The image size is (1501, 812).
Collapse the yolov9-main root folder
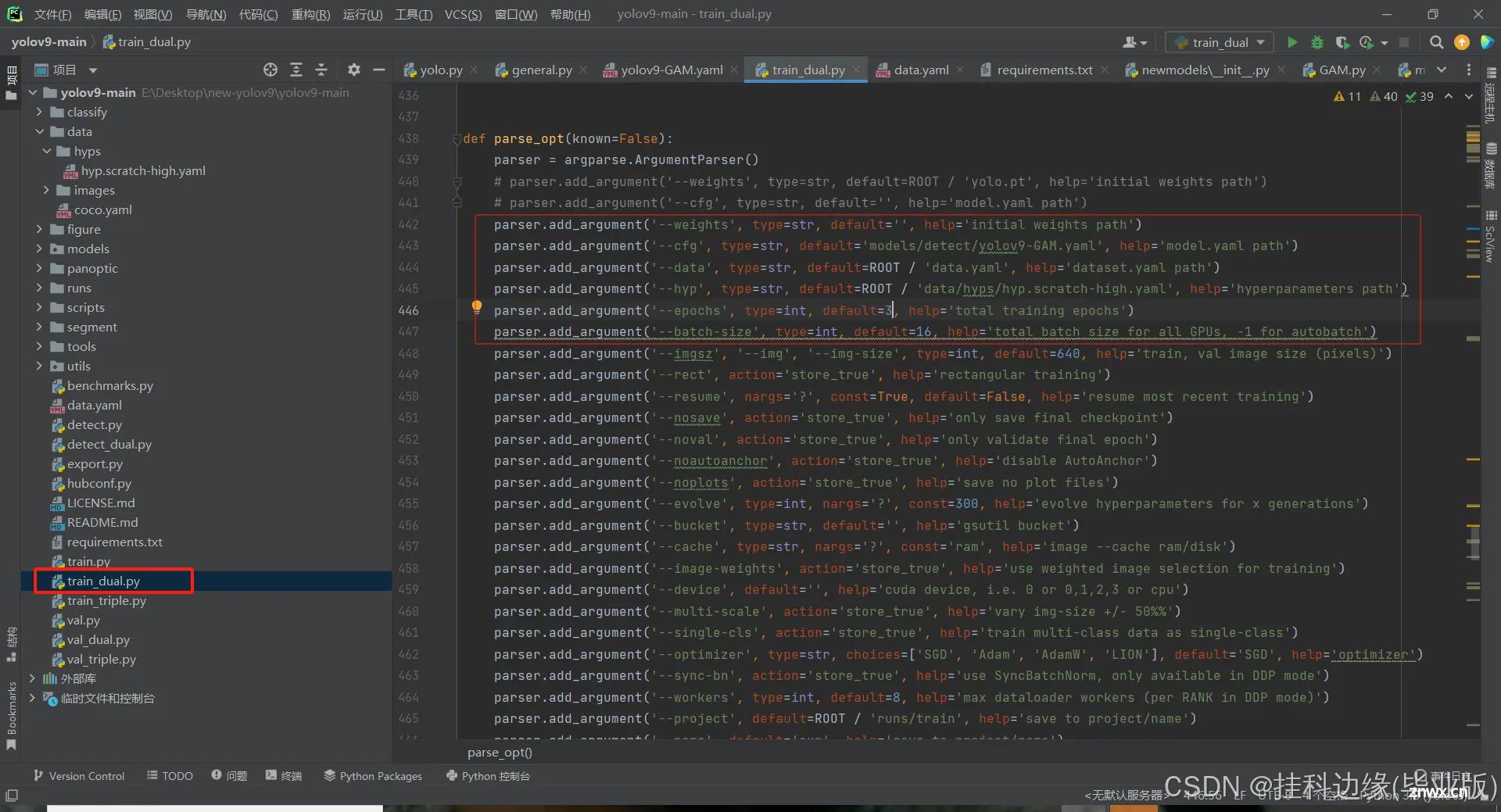[x=33, y=92]
